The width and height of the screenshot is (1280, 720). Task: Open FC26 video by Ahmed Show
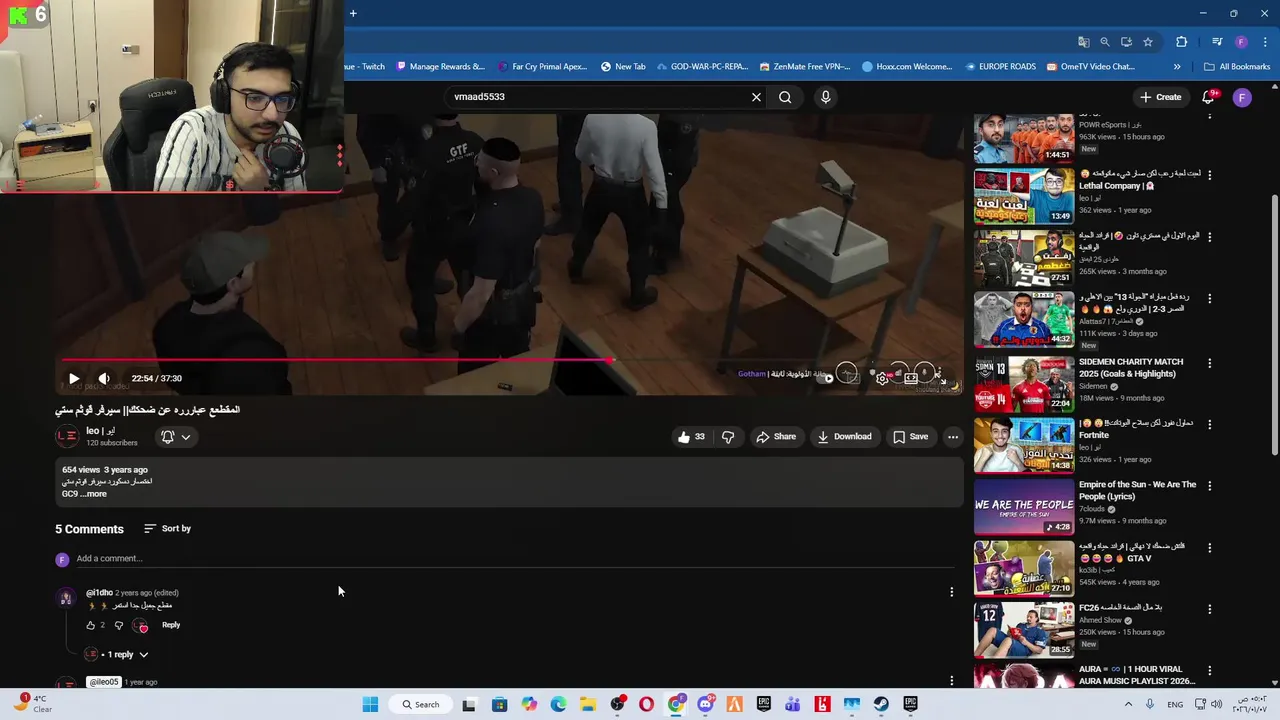[1024, 628]
